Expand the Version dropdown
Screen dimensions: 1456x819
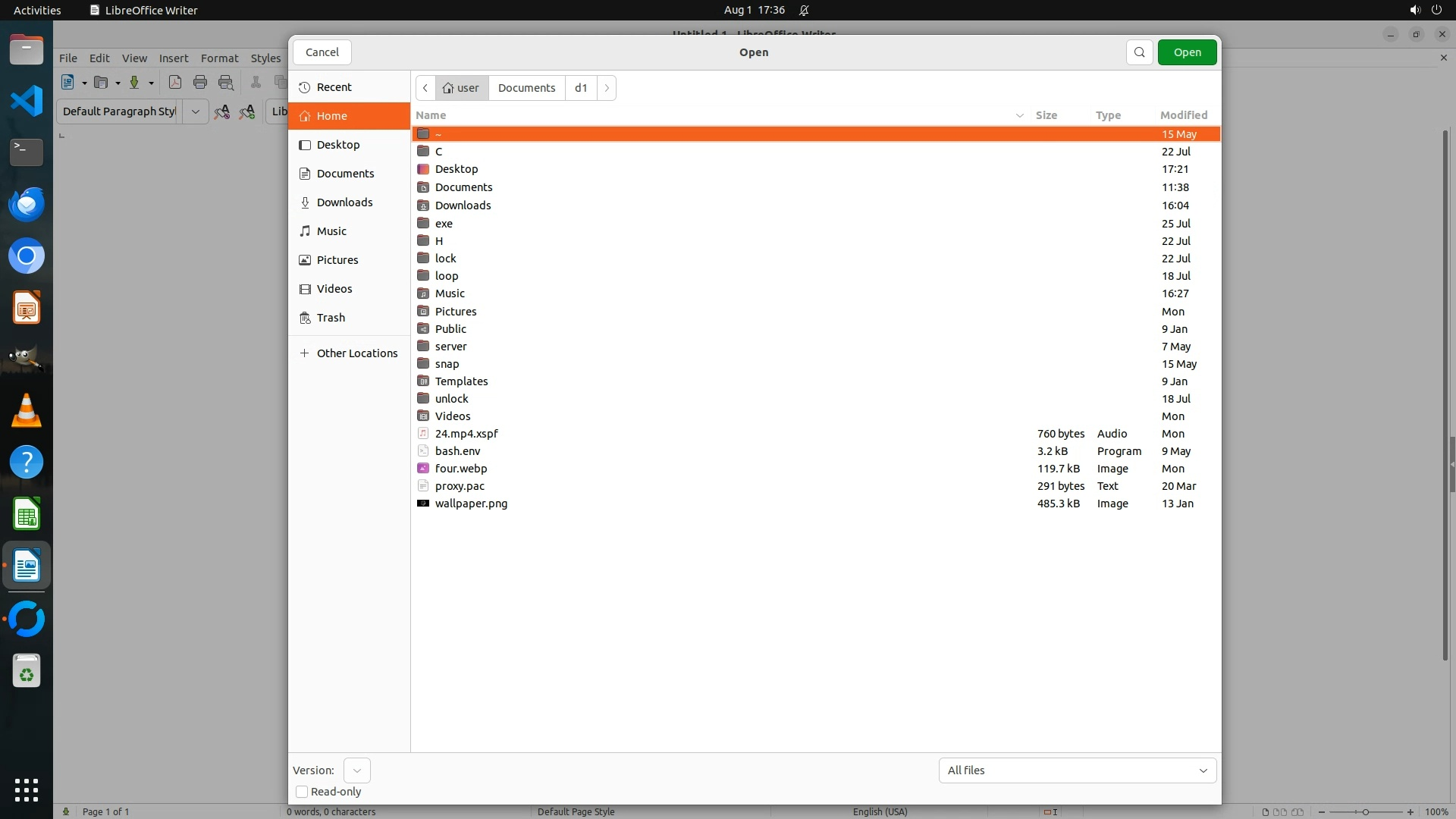[x=356, y=770]
